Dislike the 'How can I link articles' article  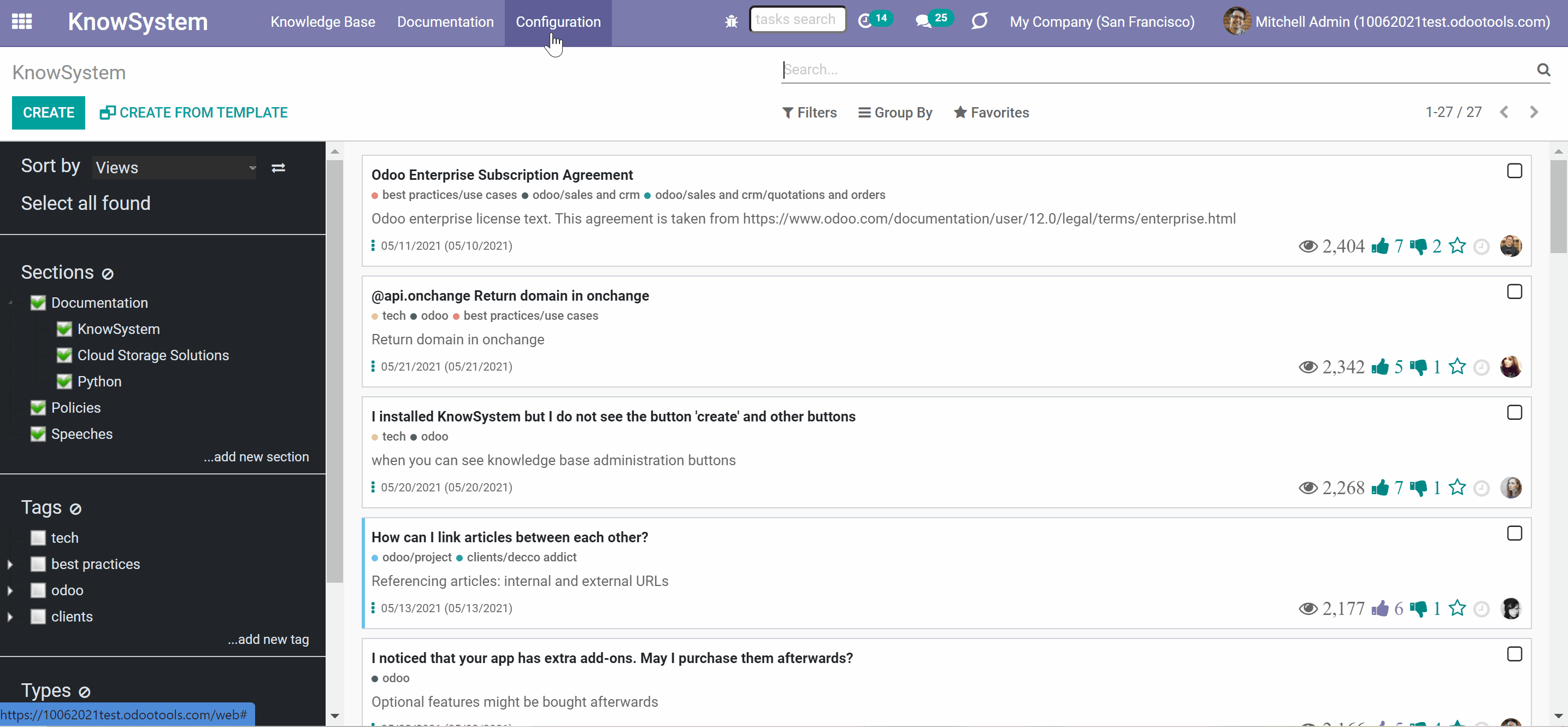(1418, 608)
